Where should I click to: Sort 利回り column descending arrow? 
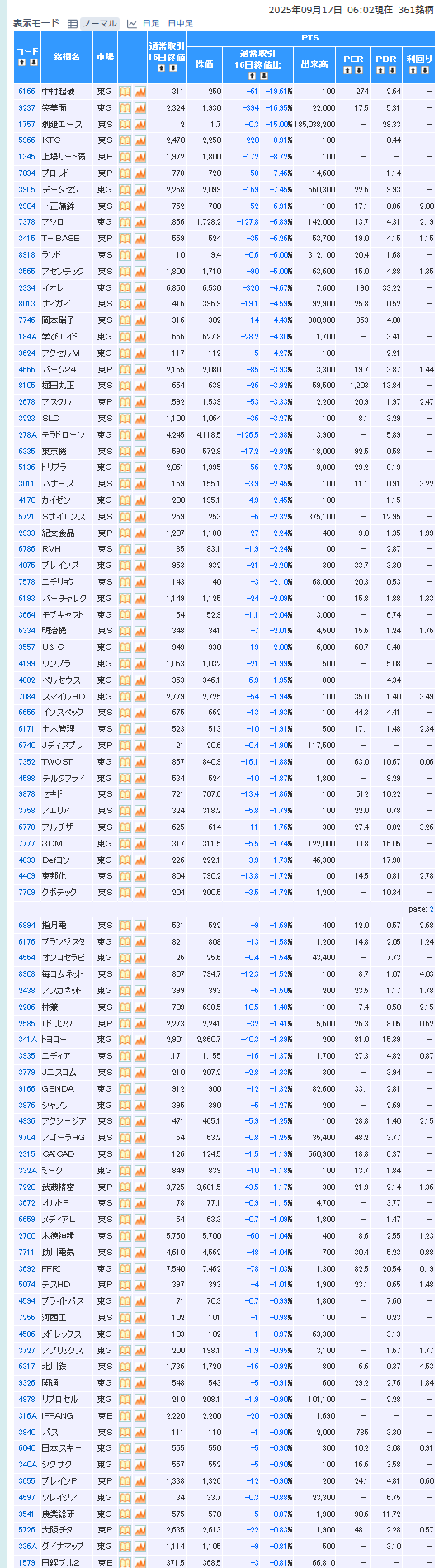tap(424, 70)
